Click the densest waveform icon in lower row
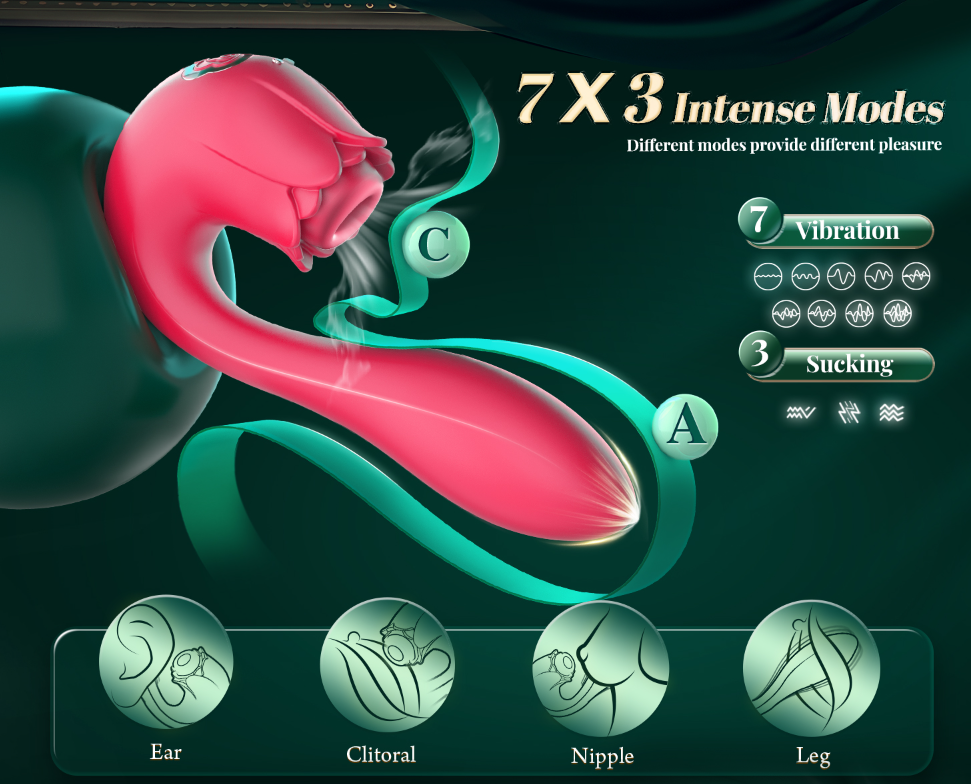 [897, 313]
